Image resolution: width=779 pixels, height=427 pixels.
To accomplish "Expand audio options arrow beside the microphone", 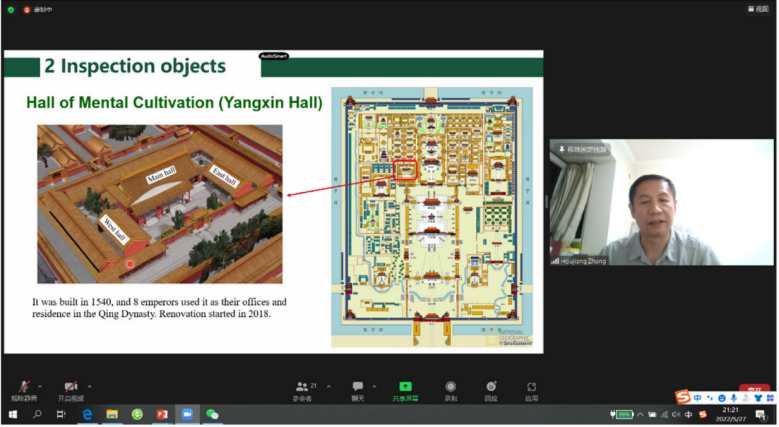I will 40,386.
